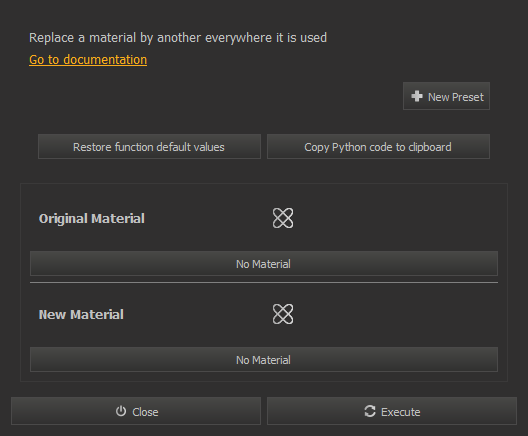528x436 pixels.
Task: Click the Replace a material description text
Action: (178, 38)
